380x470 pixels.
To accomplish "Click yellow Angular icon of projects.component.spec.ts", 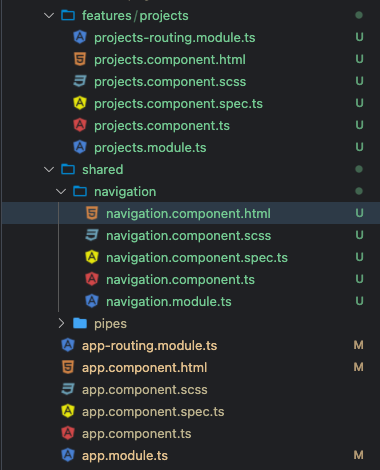I will [x=80, y=103].
